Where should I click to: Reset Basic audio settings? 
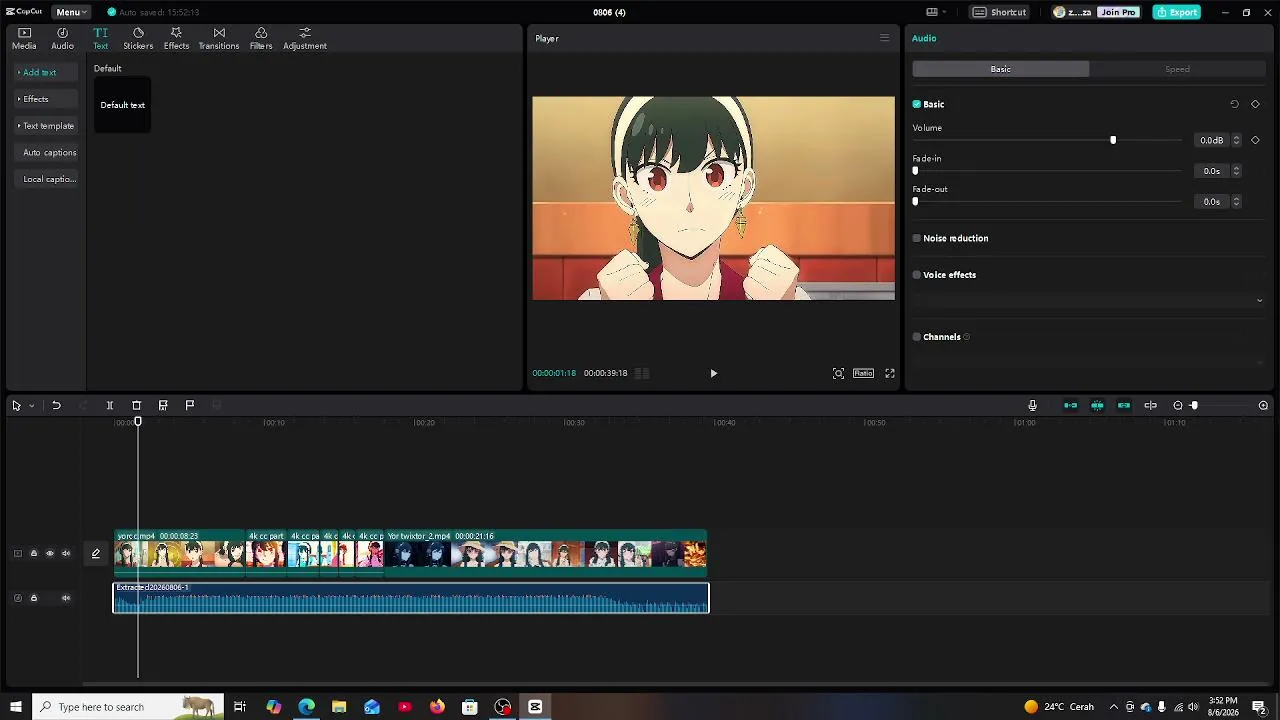pyautogui.click(x=1234, y=104)
